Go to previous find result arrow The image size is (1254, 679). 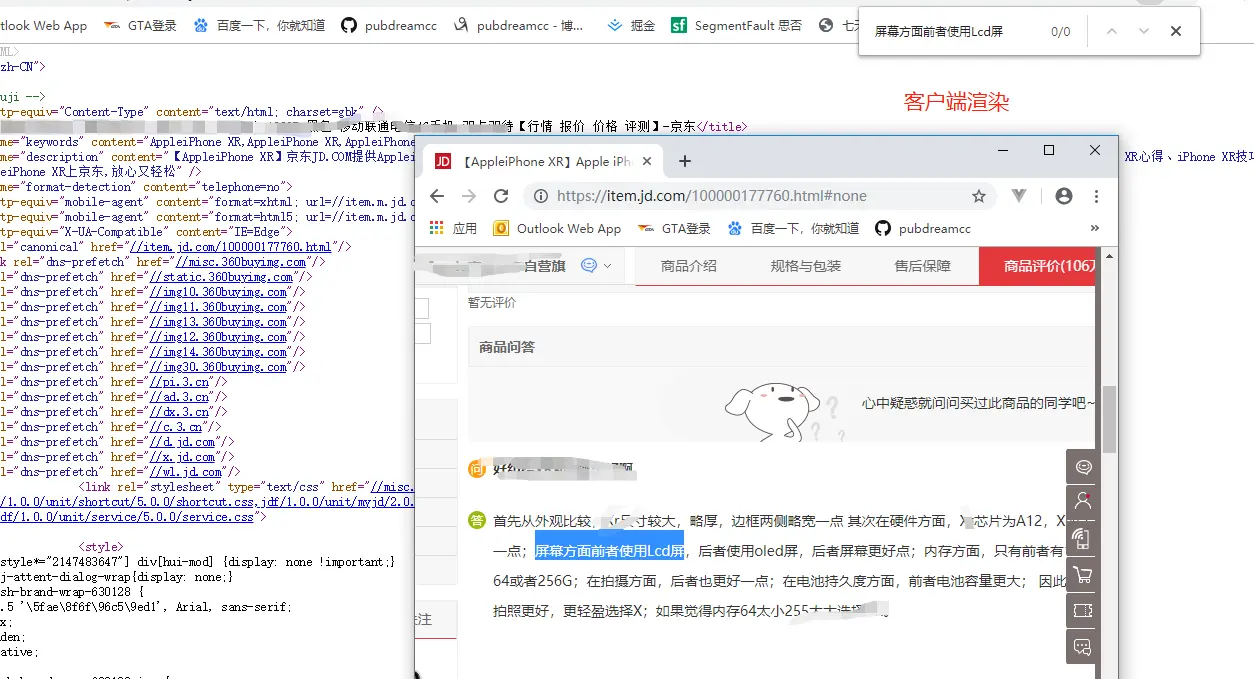[1111, 31]
